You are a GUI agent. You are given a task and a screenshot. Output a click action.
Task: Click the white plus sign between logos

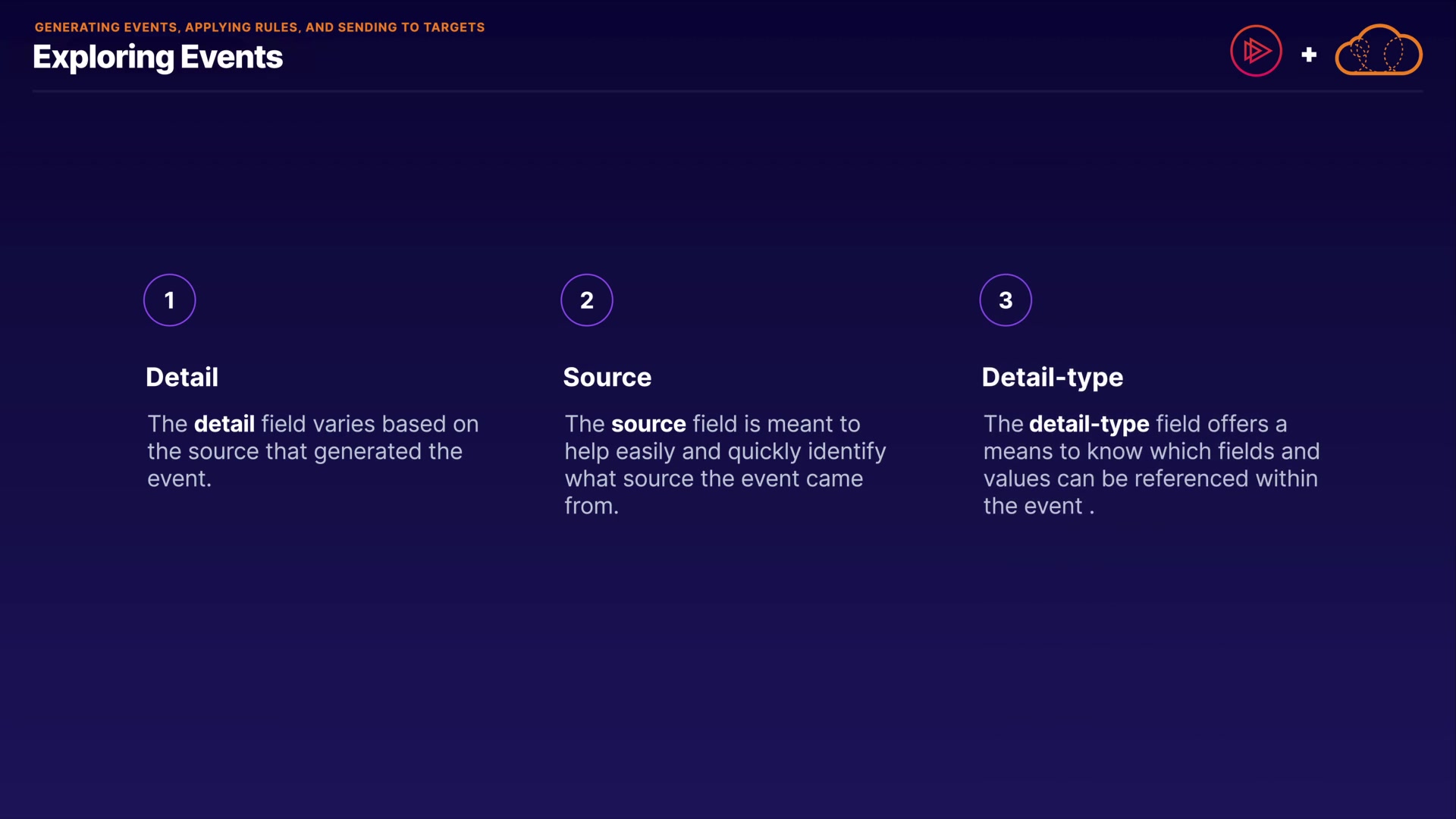tap(1309, 55)
